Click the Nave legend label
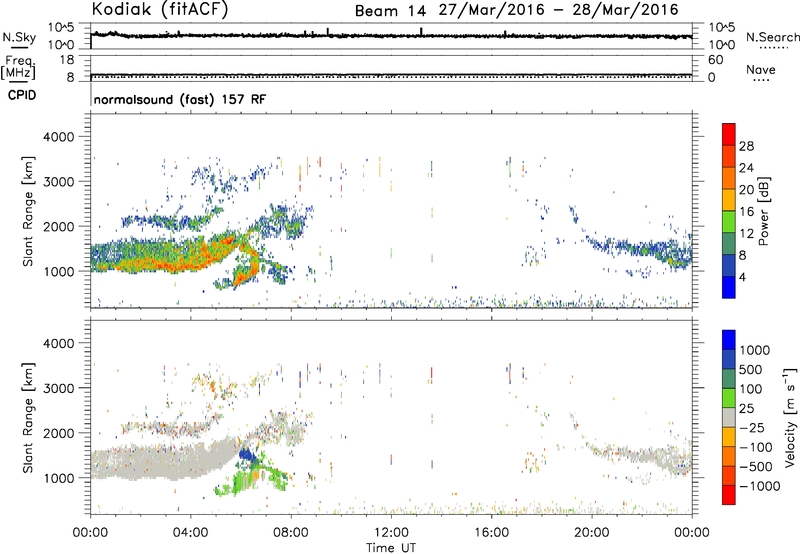The height and width of the screenshot is (554, 800). click(x=761, y=70)
